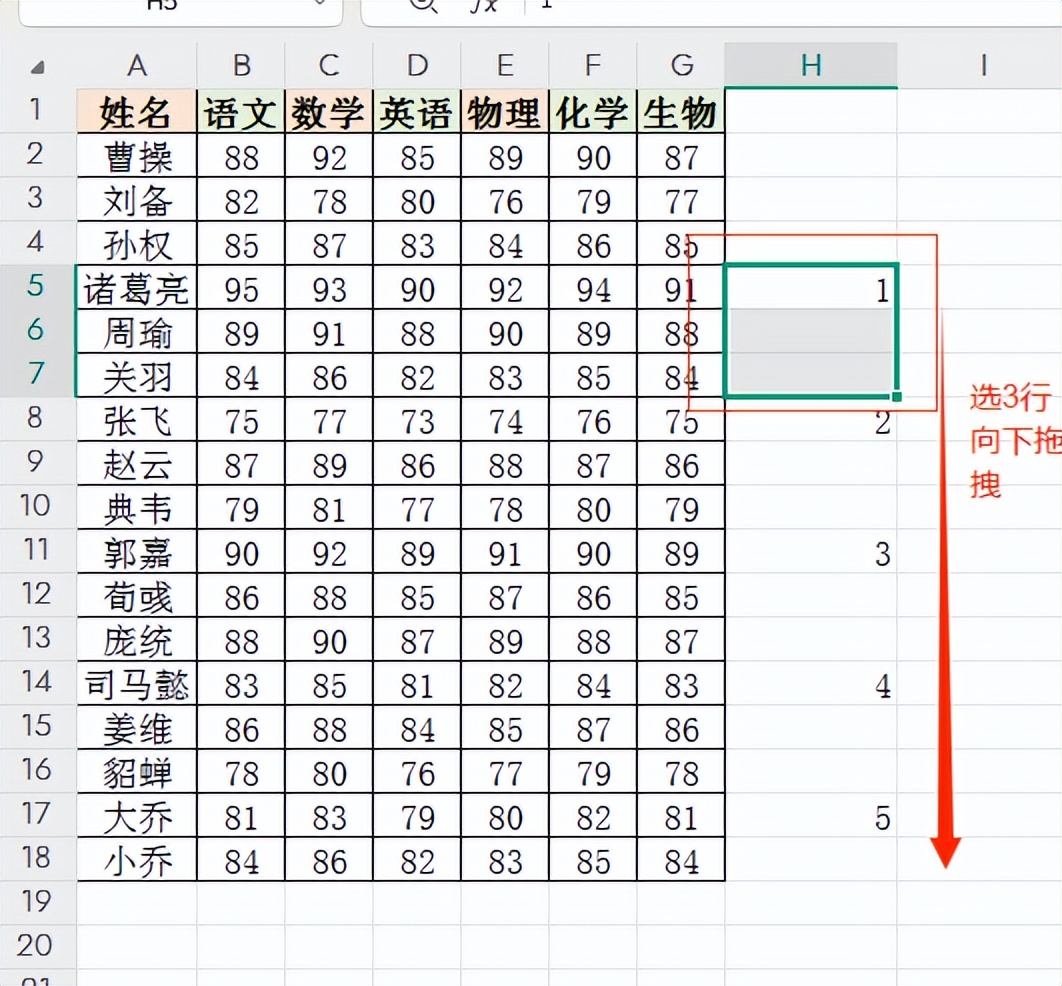Viewport: 1062px width, 986px height.
Task: Click the name cell 小乔
Action: pos(137,860)
